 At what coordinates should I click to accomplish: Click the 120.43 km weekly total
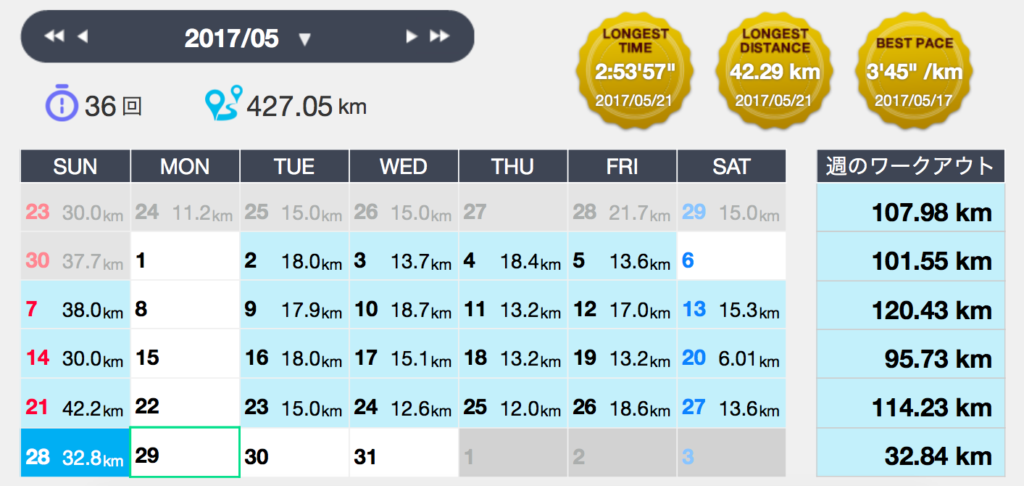(x=910, y=310)
